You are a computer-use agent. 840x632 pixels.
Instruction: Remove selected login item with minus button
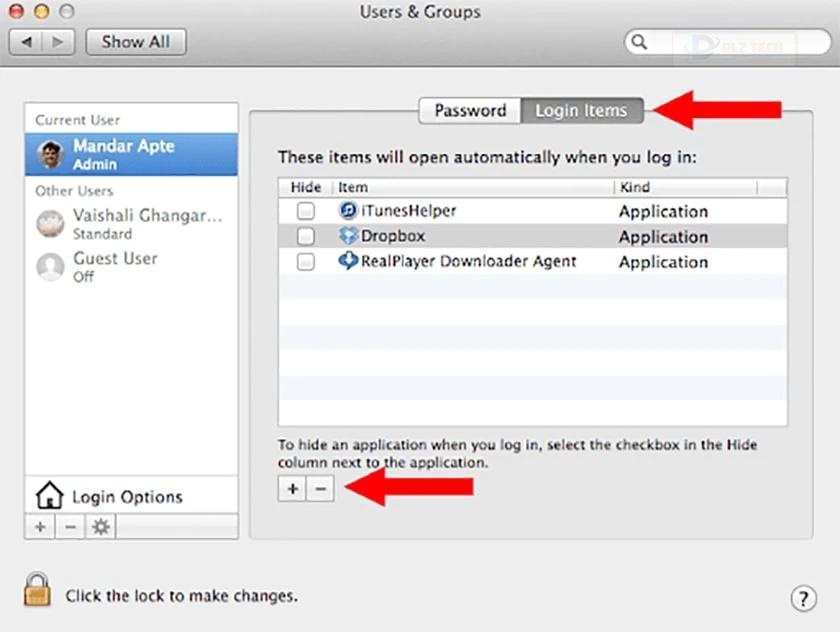pos(320,488)
